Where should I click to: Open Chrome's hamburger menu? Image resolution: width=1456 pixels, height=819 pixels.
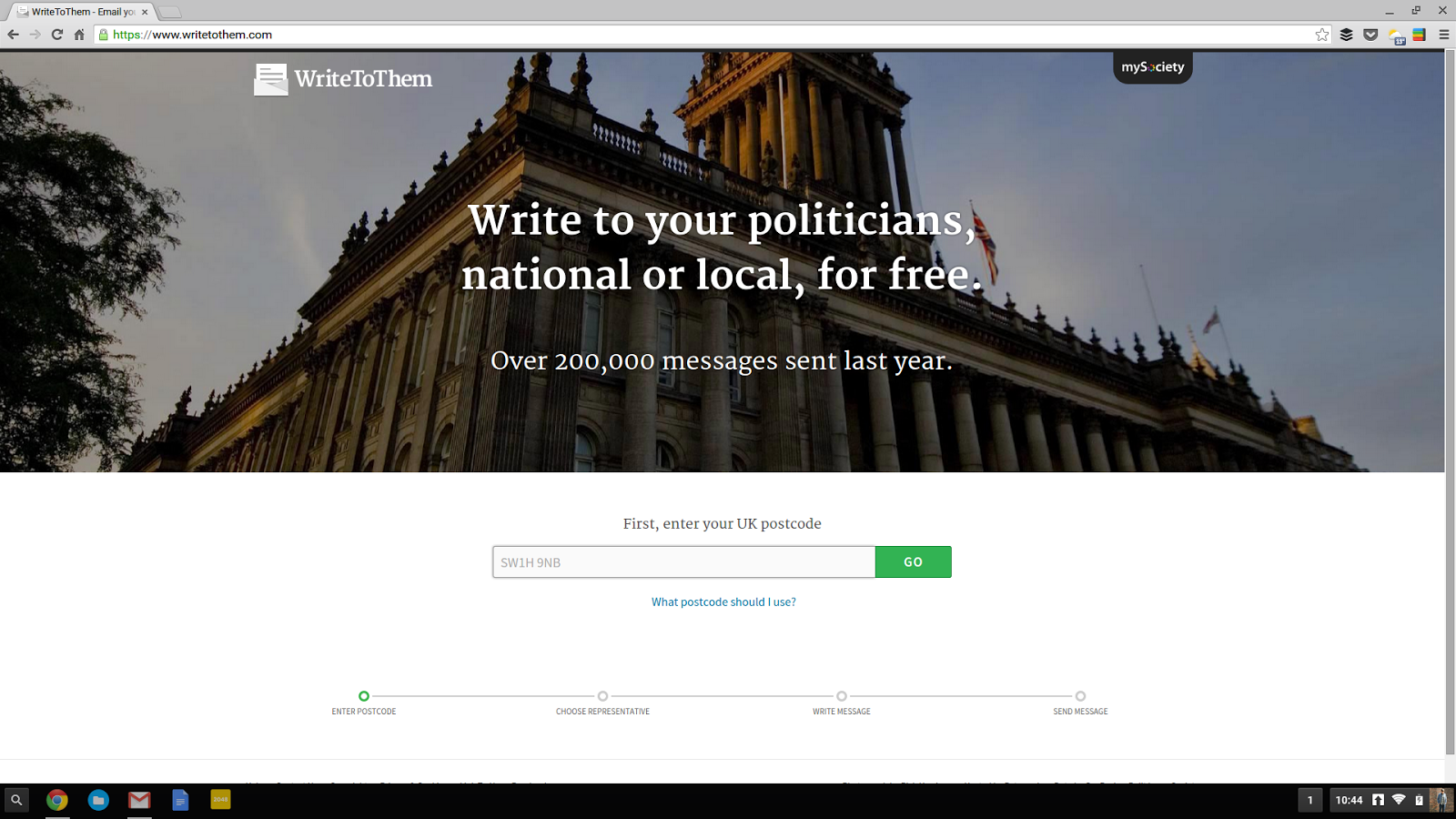(1442, 35)
